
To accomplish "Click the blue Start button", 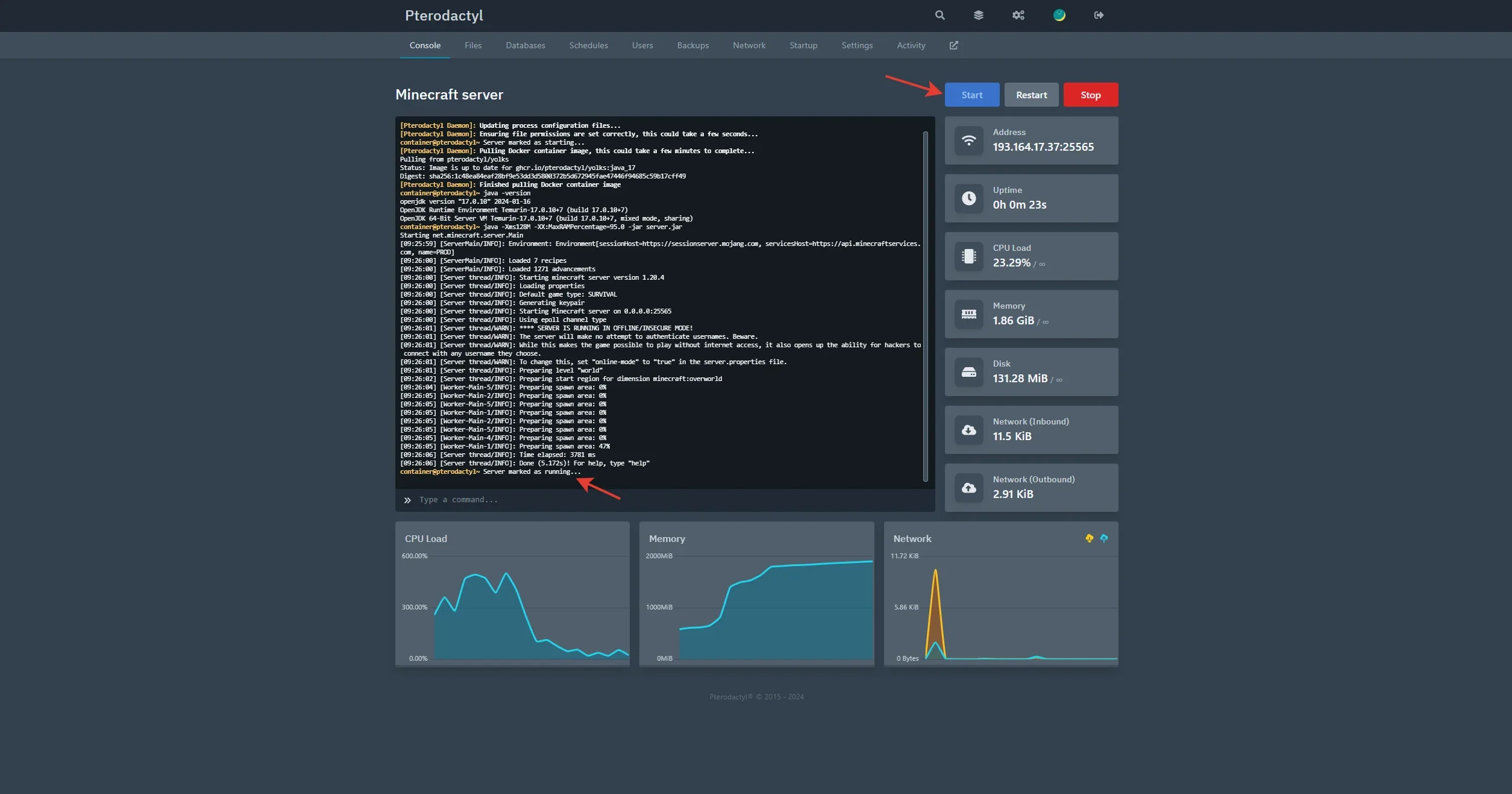I will pyautogui.click(x=972, y=95).
